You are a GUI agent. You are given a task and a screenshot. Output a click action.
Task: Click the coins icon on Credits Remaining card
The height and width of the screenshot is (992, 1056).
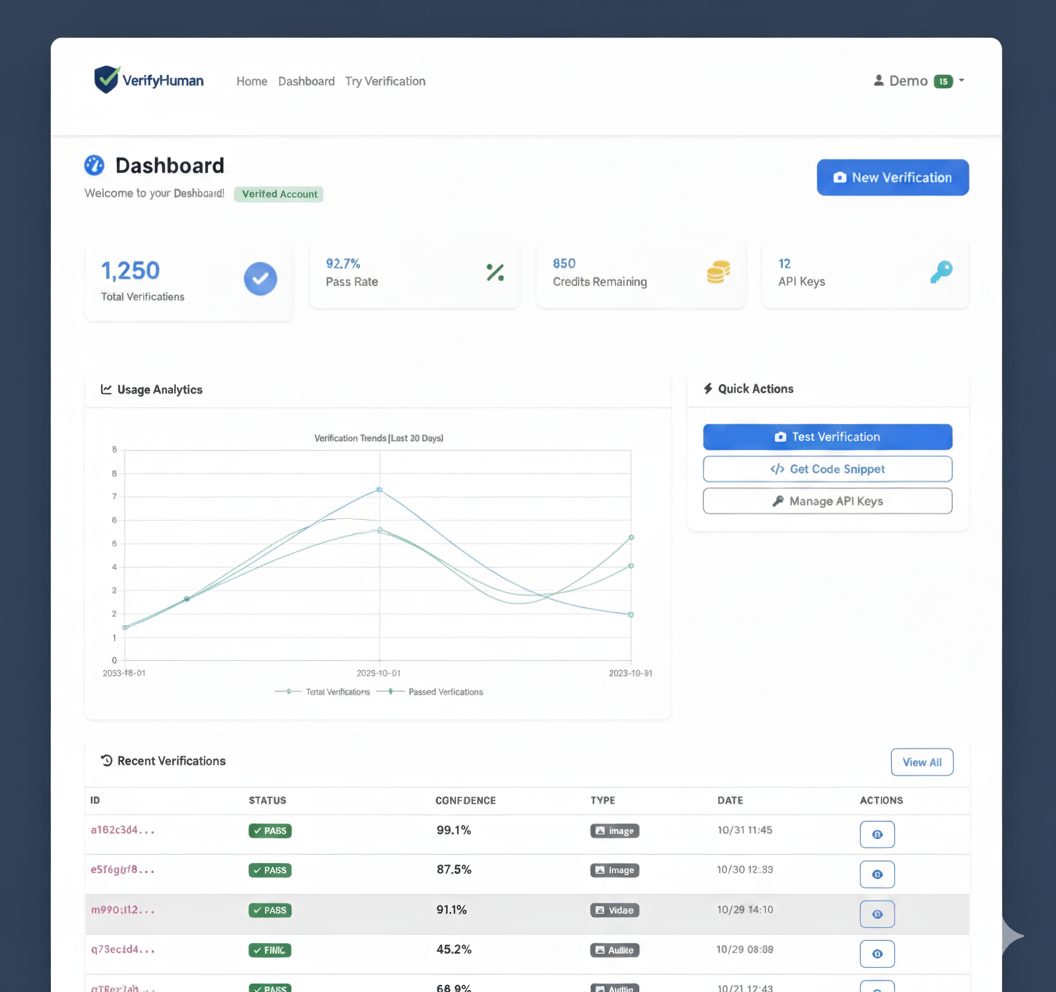point(718,272)
